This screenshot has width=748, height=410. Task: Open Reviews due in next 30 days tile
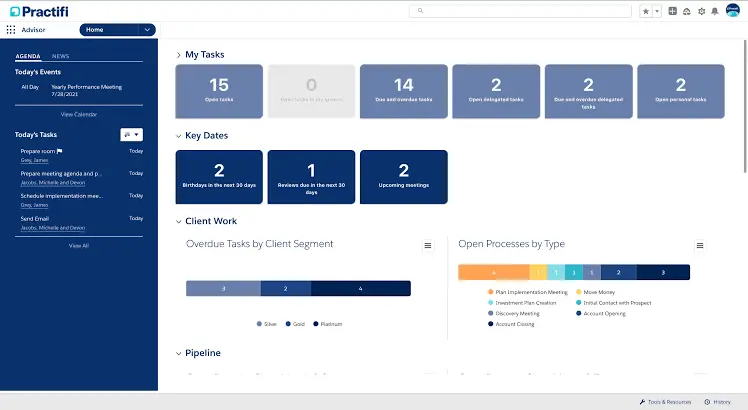(x=312, y=177)
